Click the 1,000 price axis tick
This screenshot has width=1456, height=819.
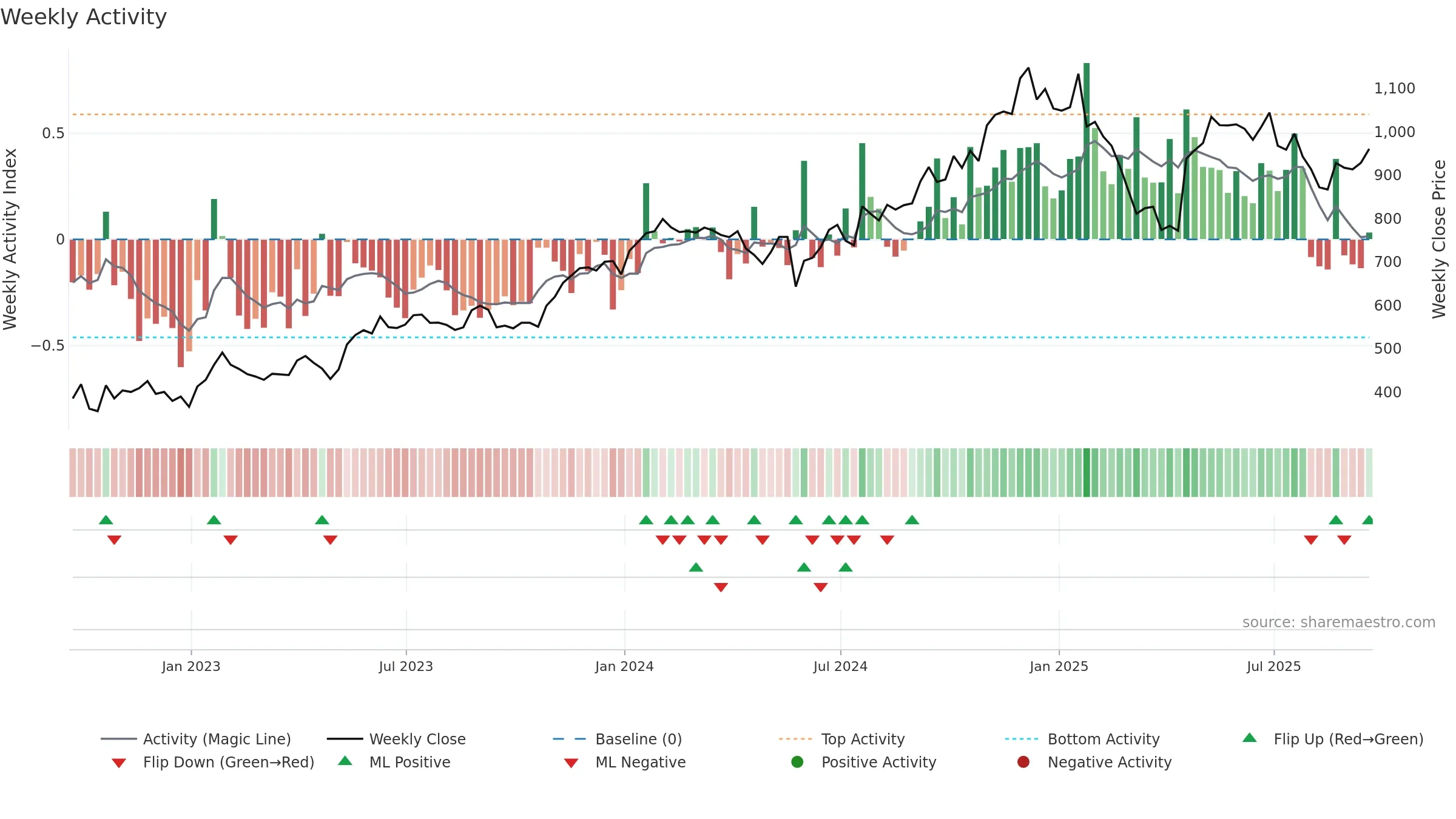[1395, 132]
